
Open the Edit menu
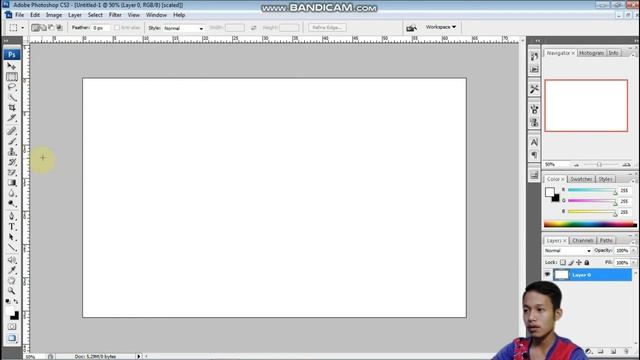point(35,15)
